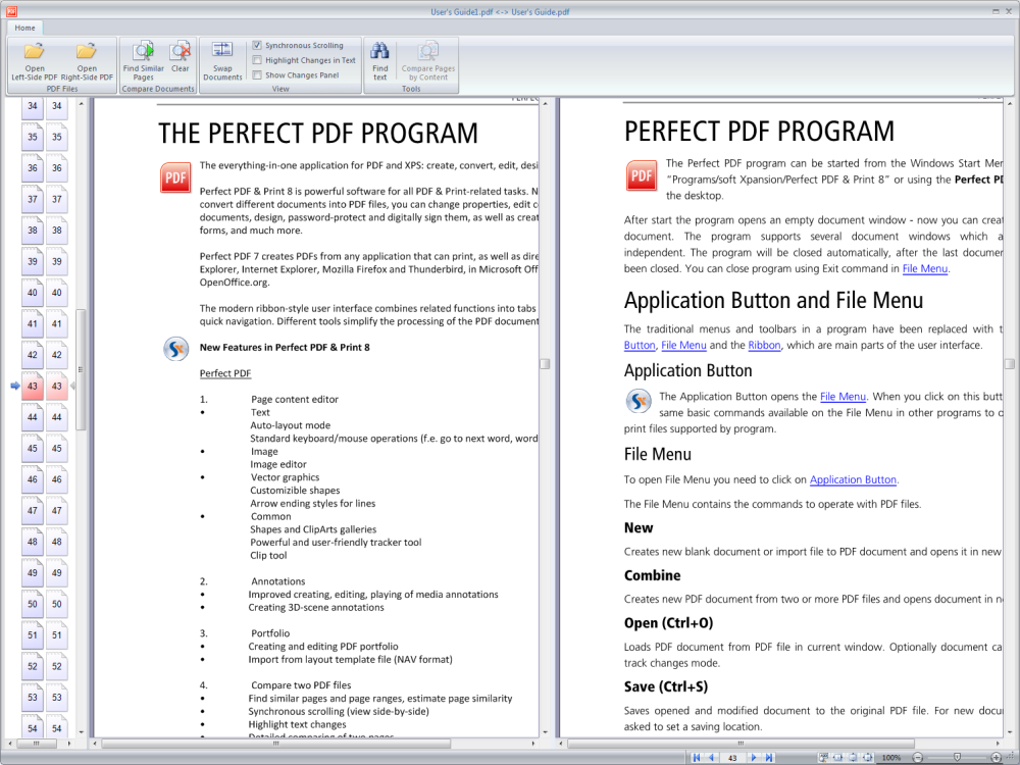Open Left-Side PDF file
This screenshot has width=1020, height=765.
[34, 62]
